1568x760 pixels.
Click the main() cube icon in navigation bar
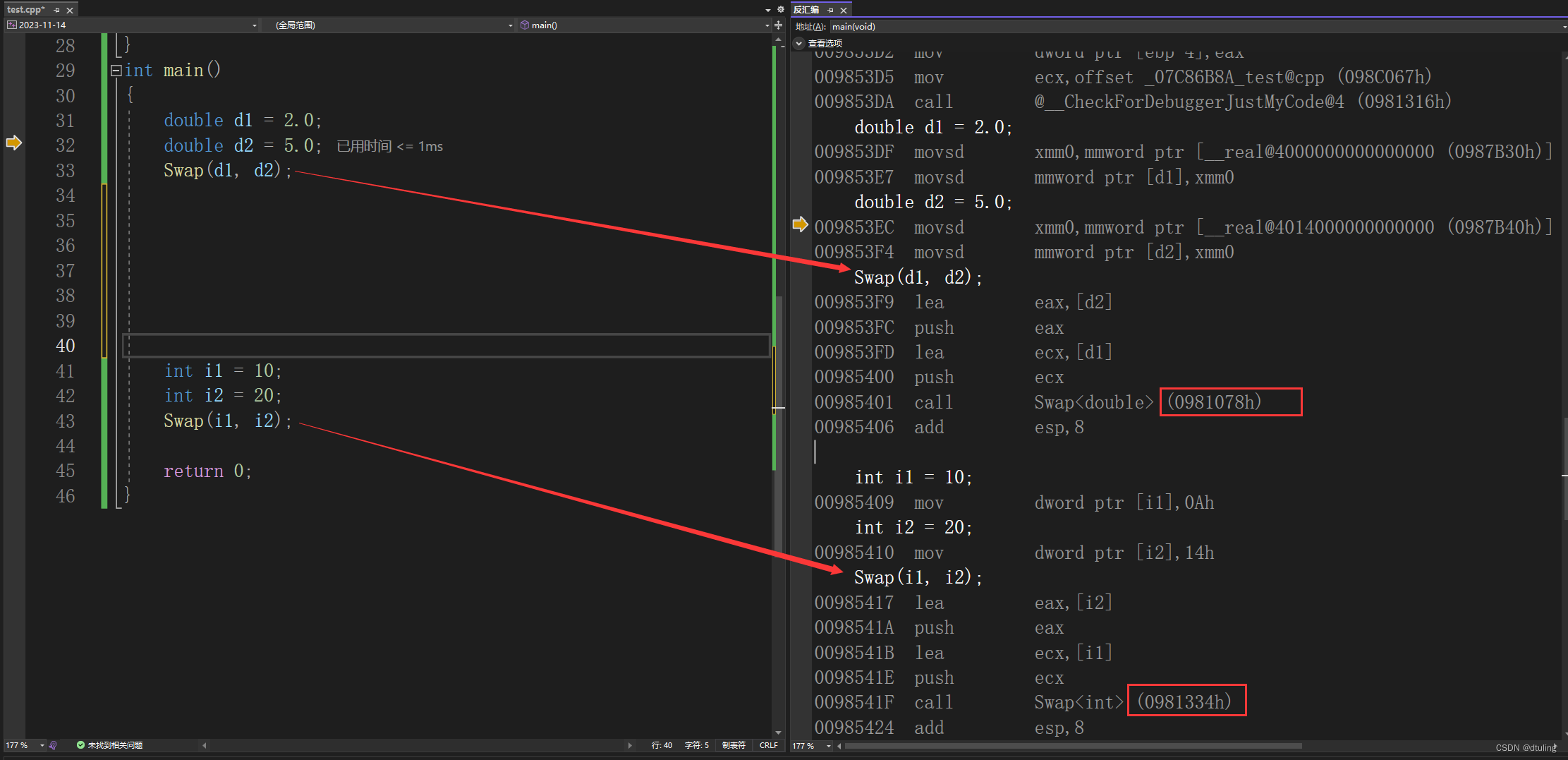[x=525, y=25]
